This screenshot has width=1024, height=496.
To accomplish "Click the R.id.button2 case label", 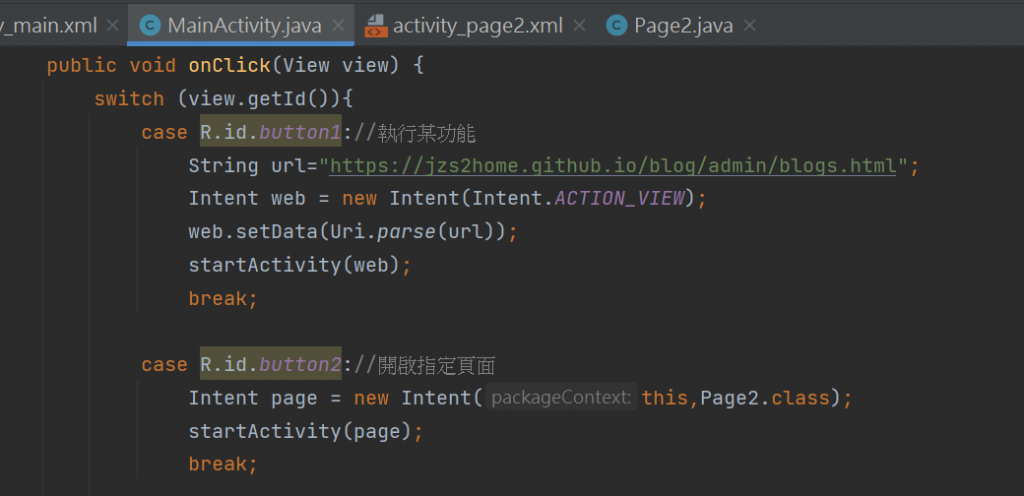I will (x=270, y=364).
